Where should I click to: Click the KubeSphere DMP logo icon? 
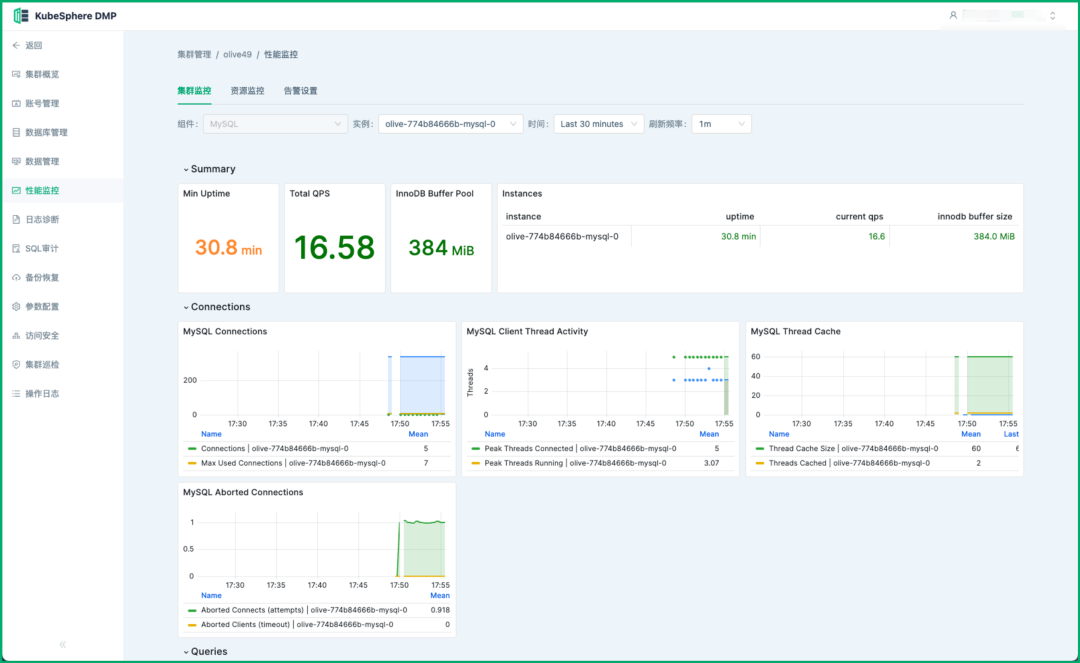point(21,16)
